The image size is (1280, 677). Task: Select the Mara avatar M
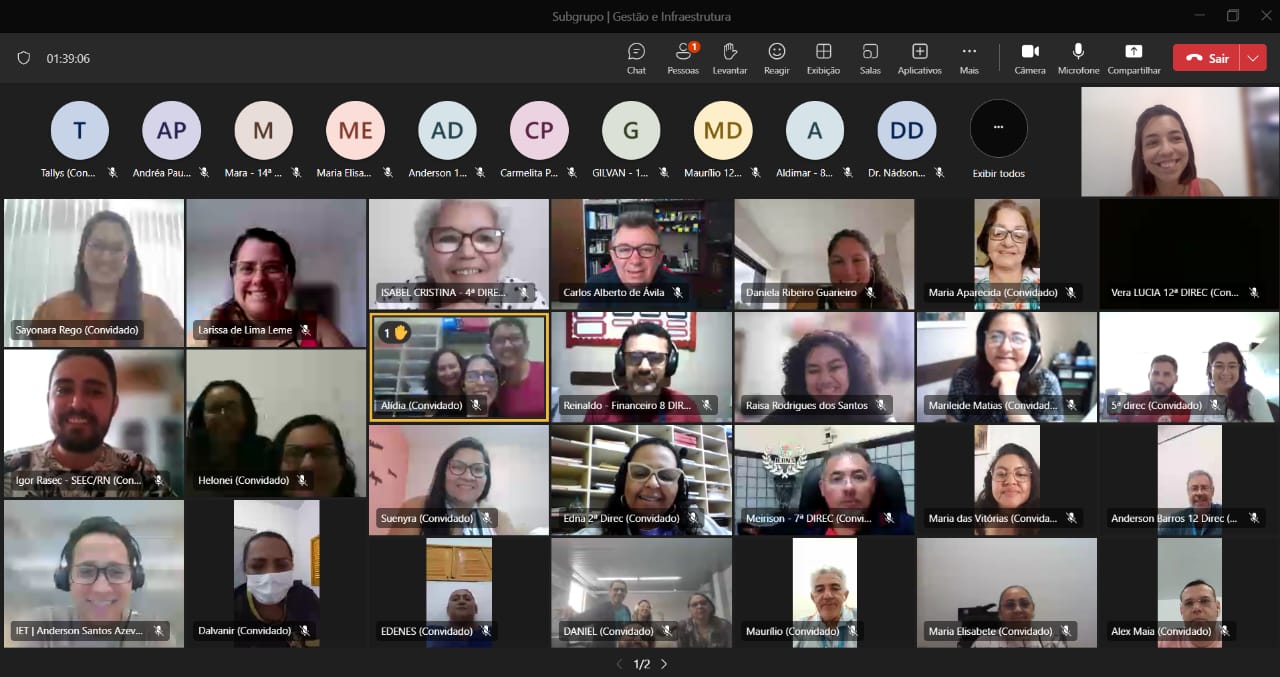(263, 130)
